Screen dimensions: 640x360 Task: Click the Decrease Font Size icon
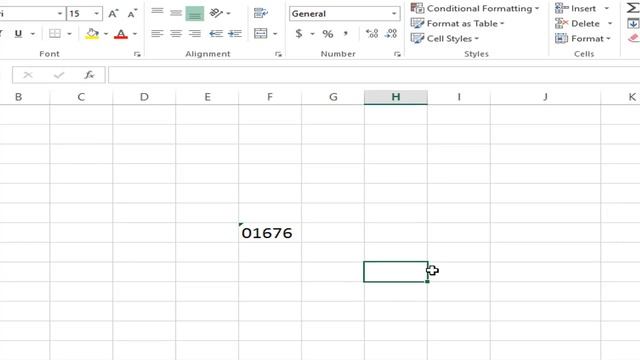click(132, 13)
